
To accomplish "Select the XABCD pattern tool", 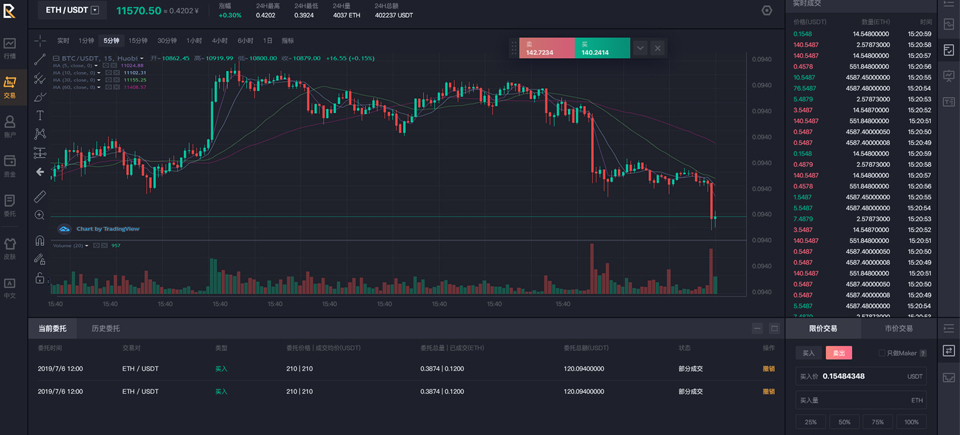I will coord(40,134).
